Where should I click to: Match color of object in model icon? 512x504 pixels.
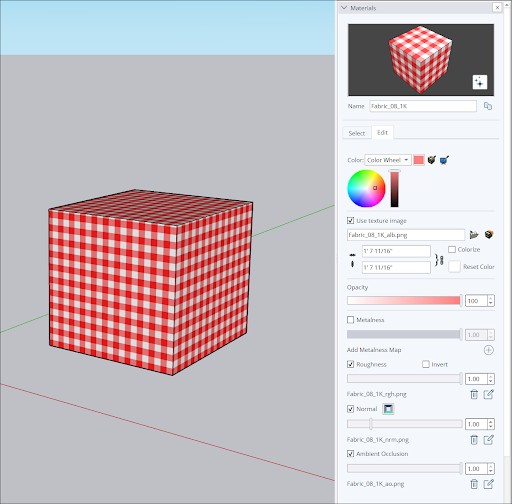click(x=432, y=160)
